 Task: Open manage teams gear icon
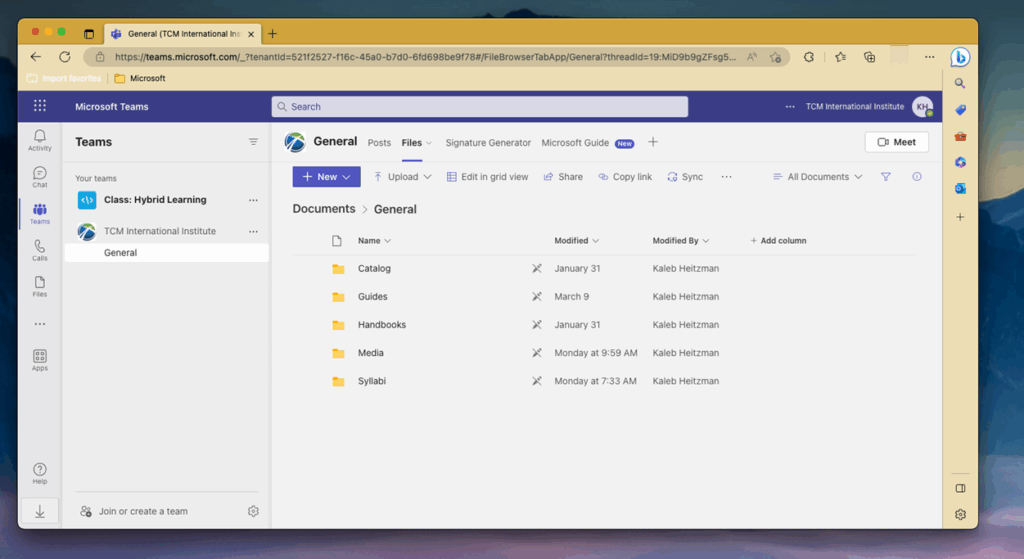pos(253,511)
